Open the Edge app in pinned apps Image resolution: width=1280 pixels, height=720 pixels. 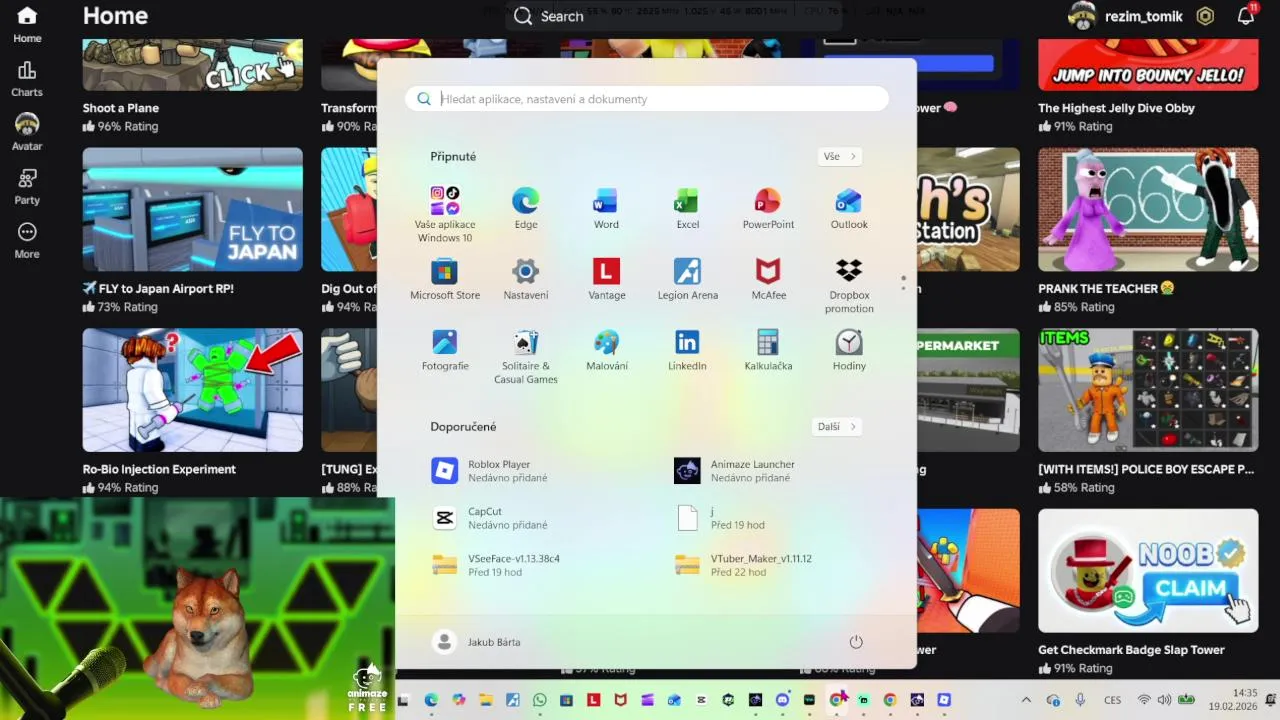526,209
